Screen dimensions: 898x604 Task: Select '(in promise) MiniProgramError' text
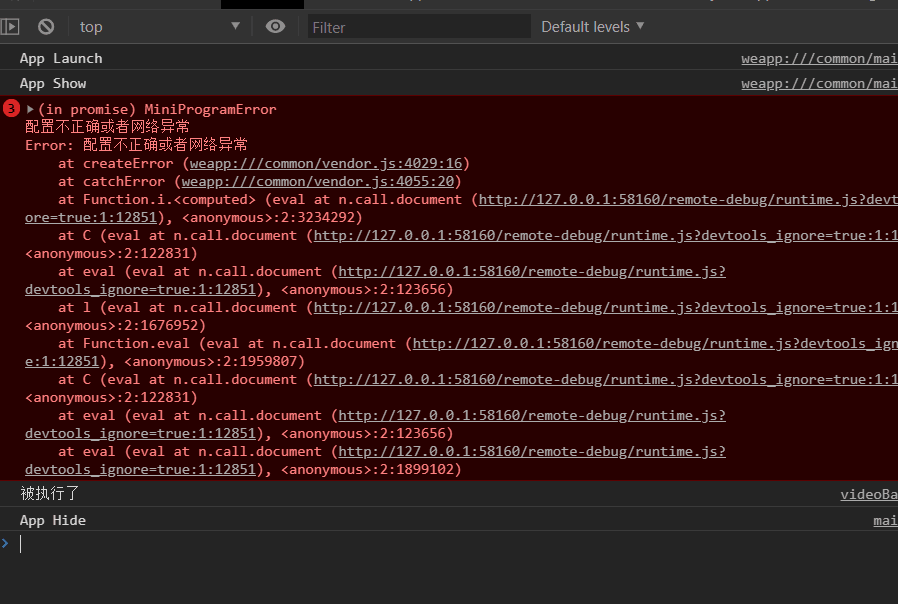pos(157,109)
